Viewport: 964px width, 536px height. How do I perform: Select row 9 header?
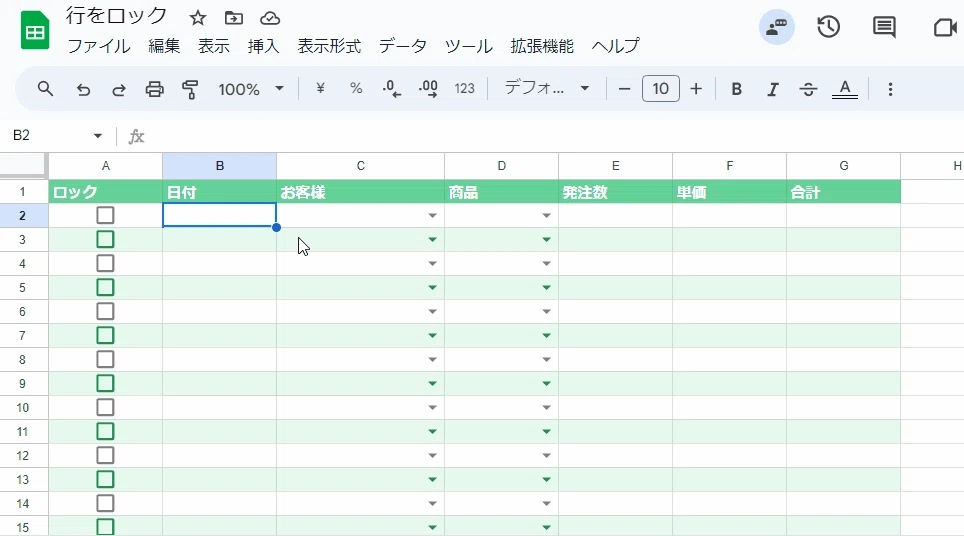pos(23,384)
